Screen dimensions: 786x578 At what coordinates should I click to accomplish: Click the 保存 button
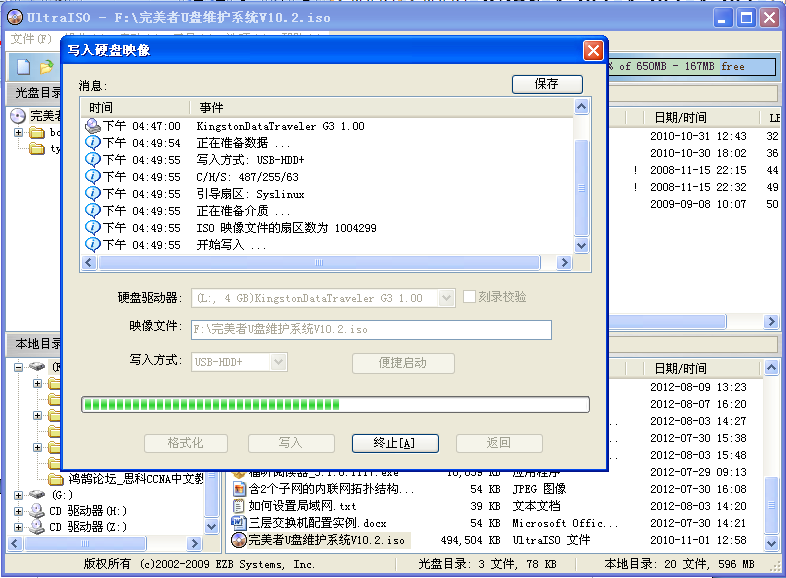click(x=547, y=84)
